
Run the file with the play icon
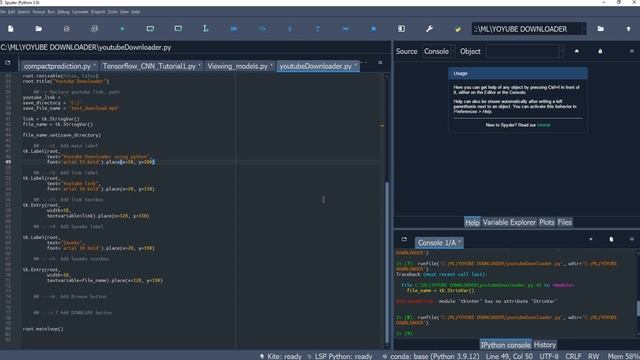[x=122, y=29]
